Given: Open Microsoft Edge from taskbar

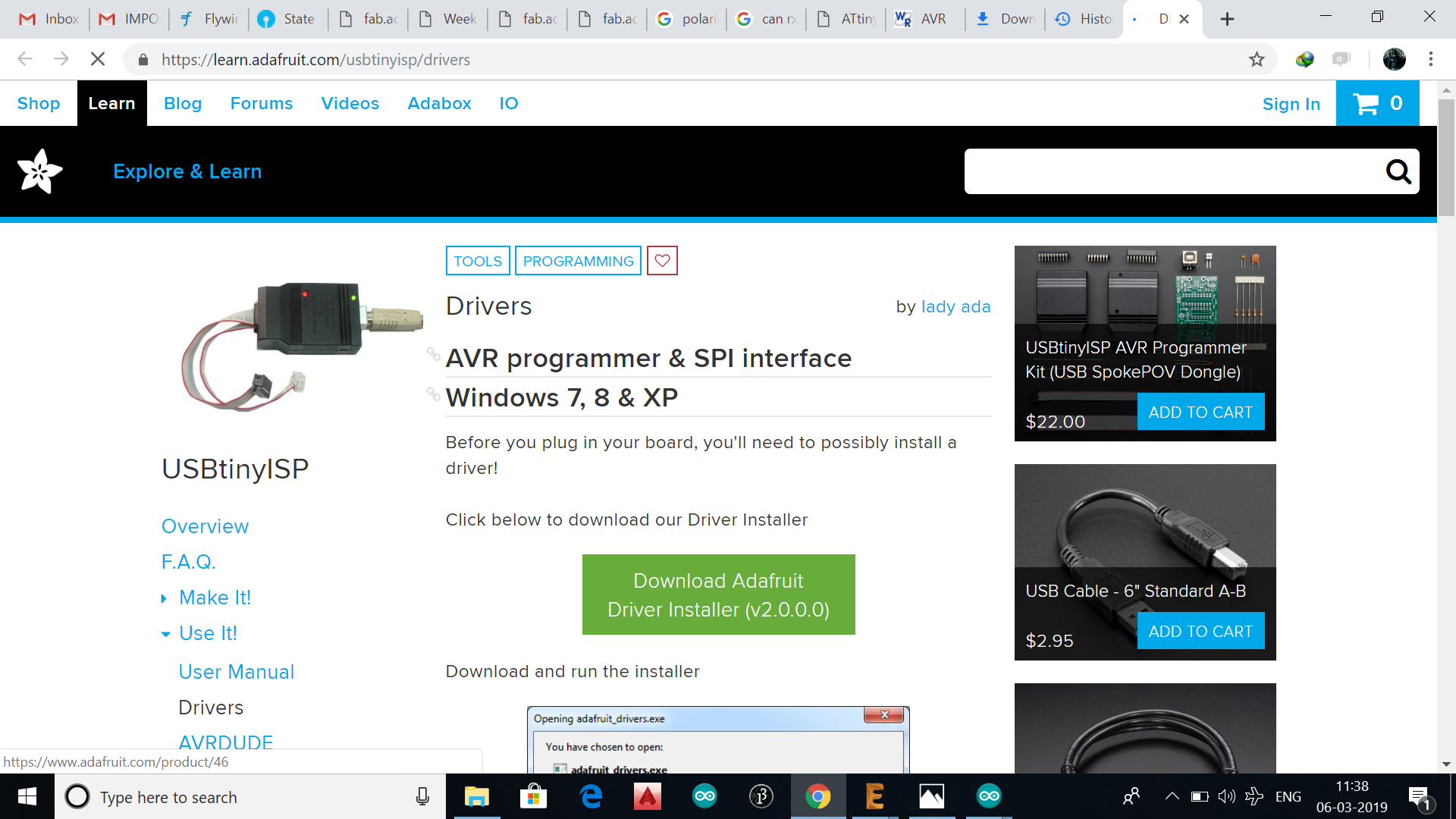Looking at the screenshot, I should 591,796.
